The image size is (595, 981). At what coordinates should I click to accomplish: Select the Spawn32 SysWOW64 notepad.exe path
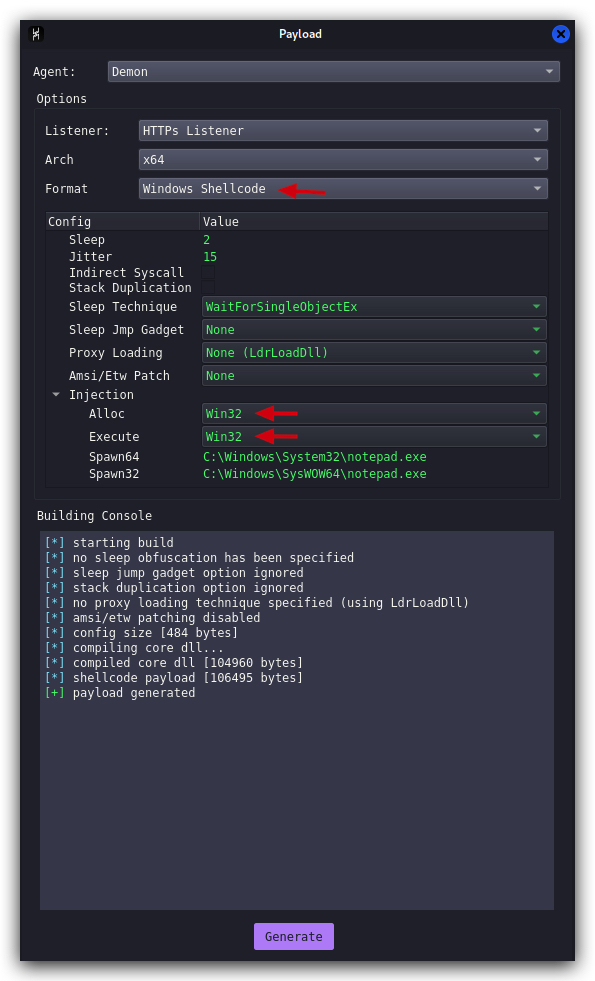point(315,474)
